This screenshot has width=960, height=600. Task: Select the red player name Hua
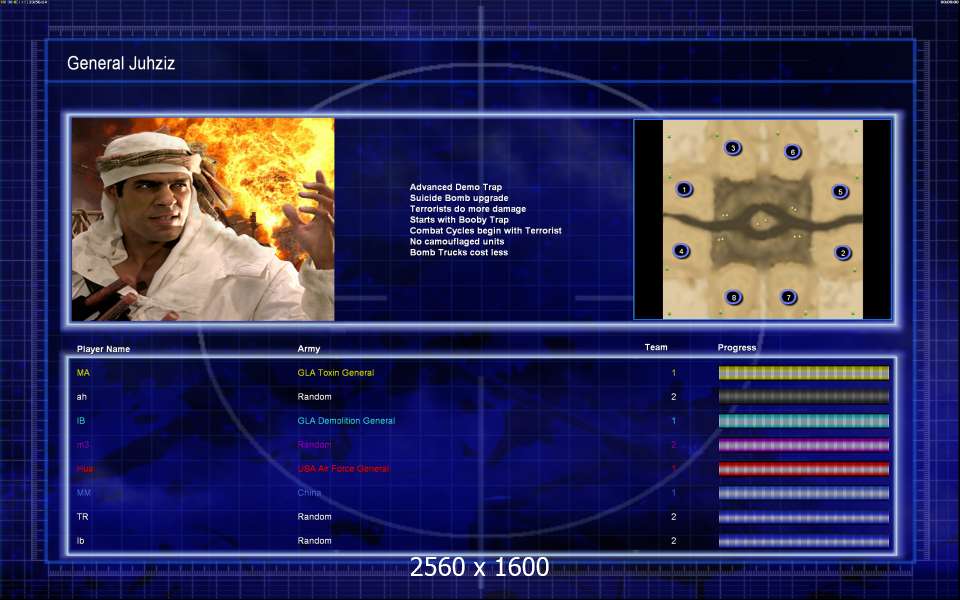(85, 468)
